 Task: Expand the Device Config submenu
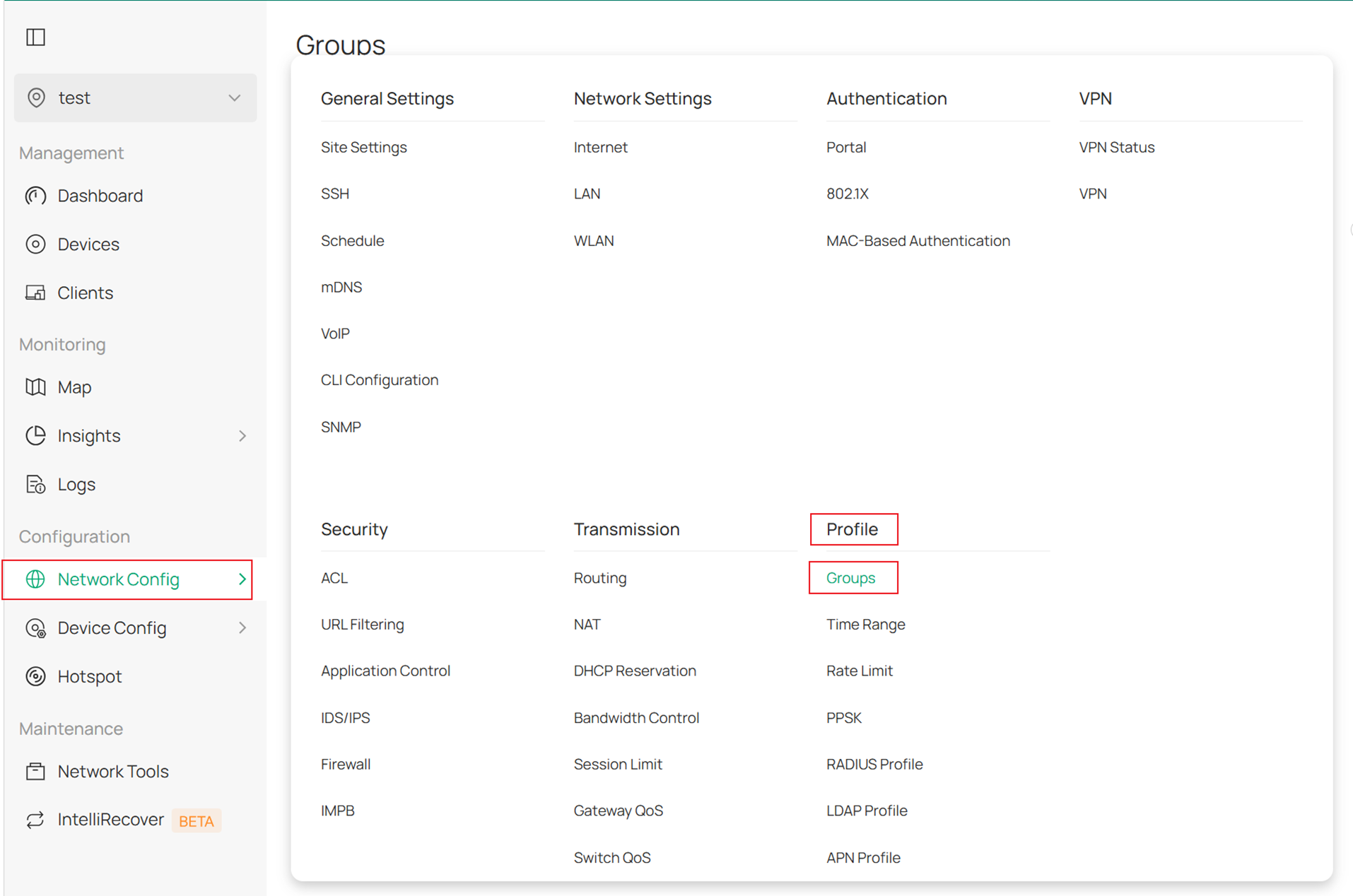(243, 627)
